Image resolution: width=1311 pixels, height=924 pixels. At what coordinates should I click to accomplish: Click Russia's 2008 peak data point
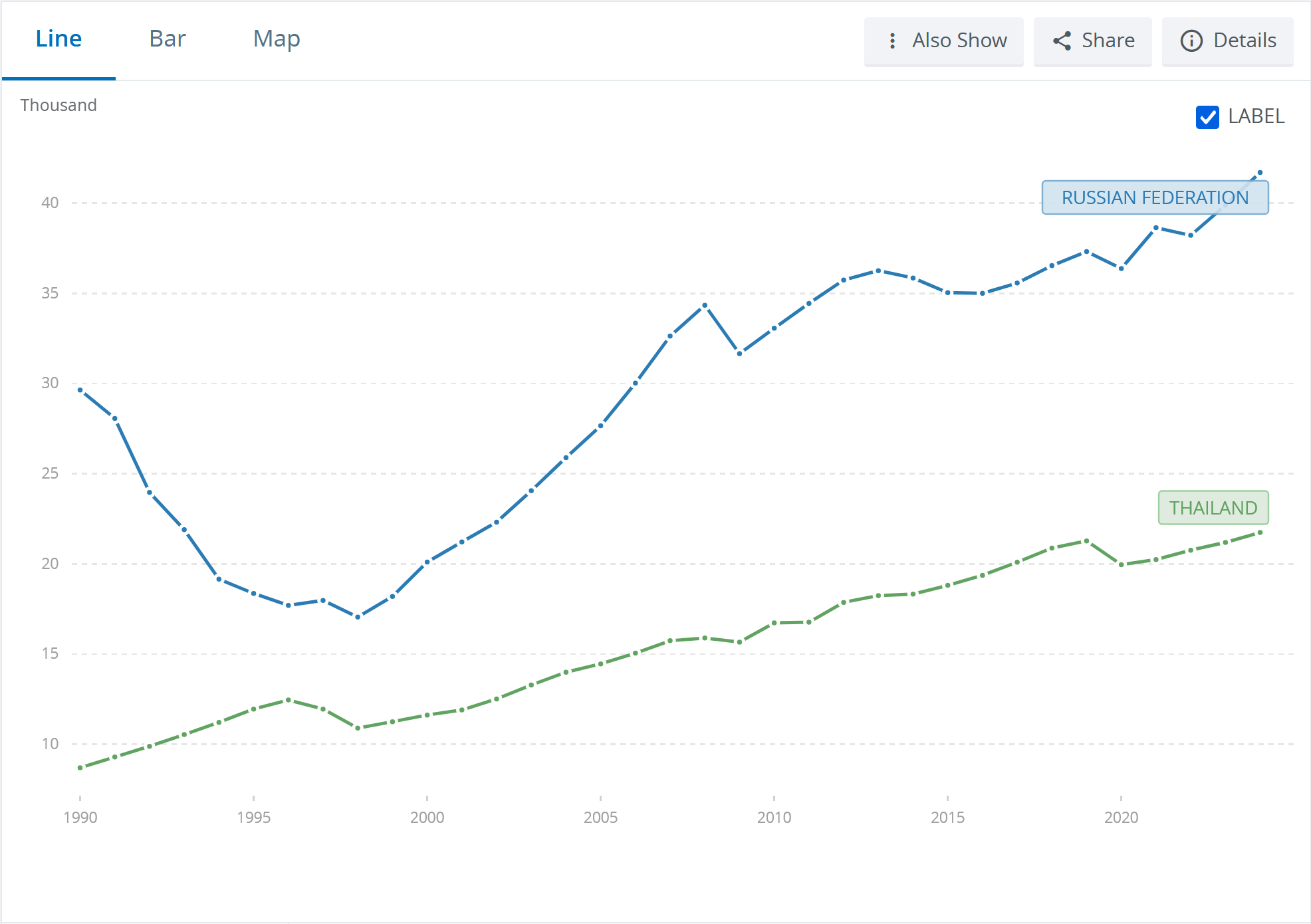pos(705,306)
